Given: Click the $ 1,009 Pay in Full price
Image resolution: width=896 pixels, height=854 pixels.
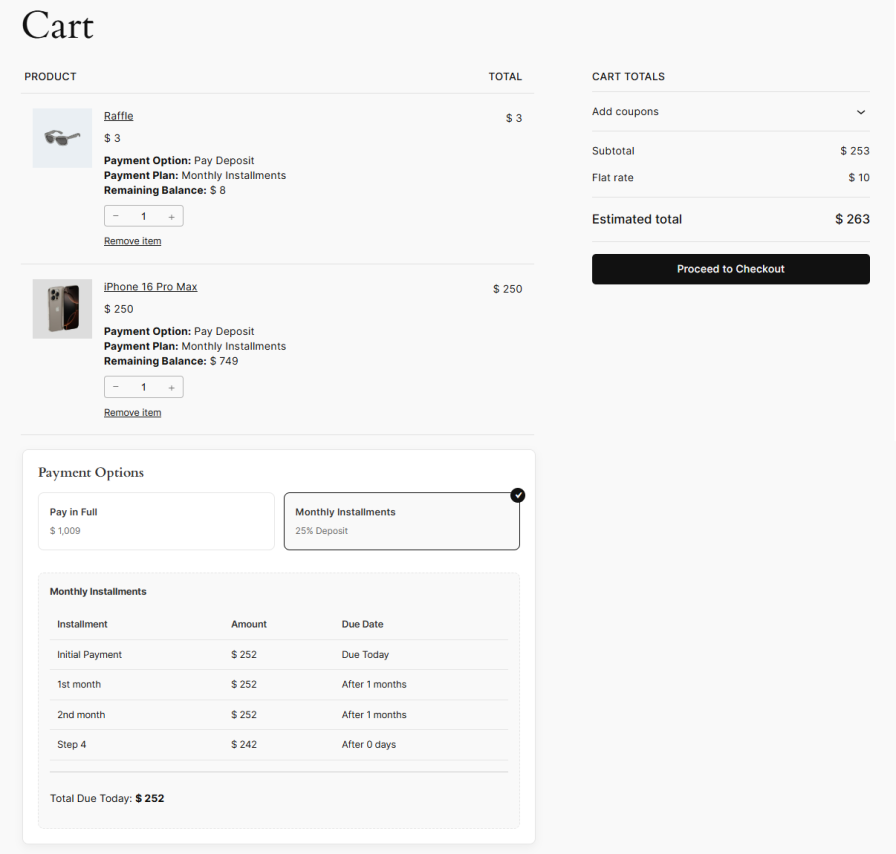Looking at the screenshot, I should 65,530.
